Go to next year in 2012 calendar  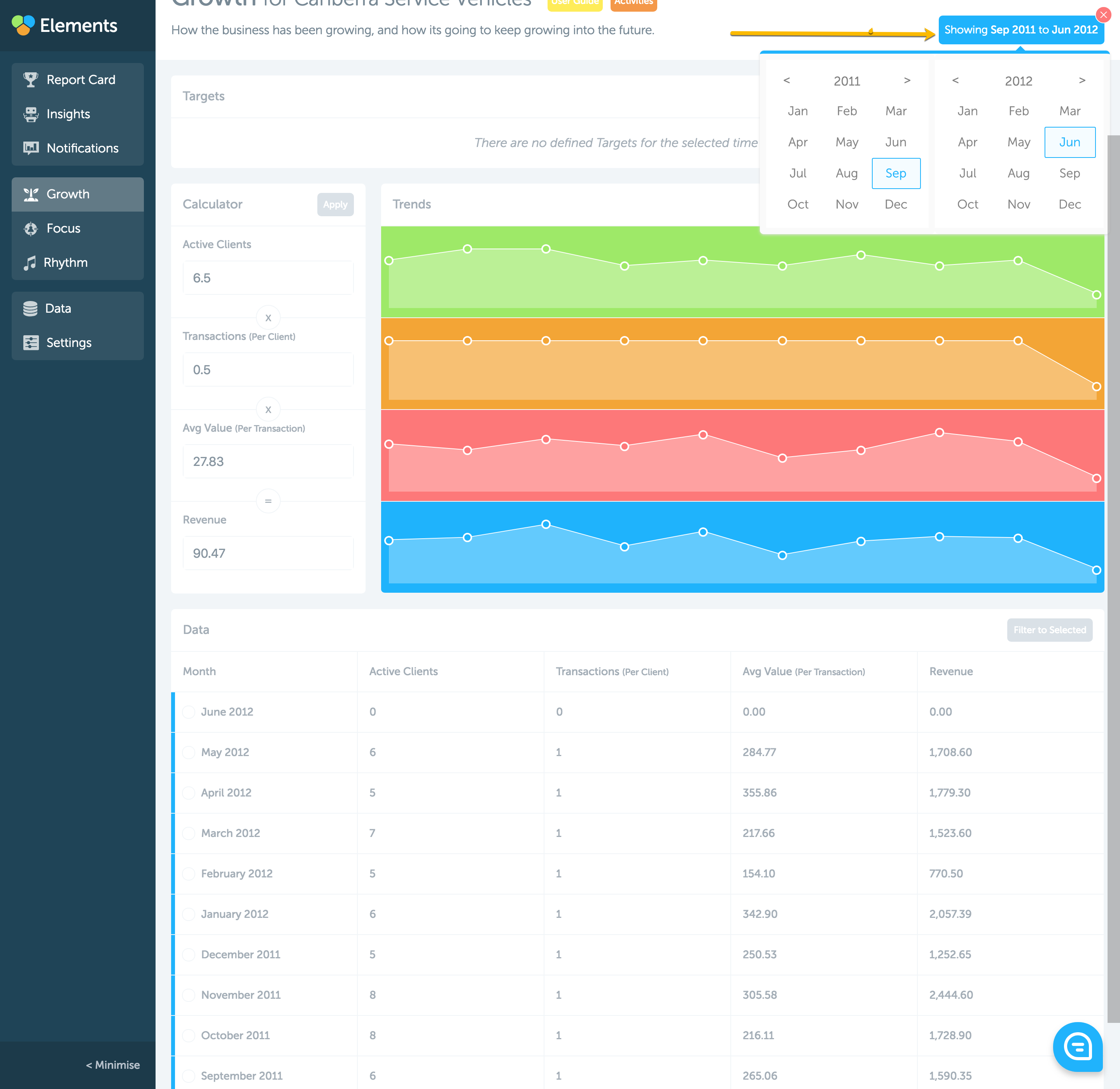(1081, 80)
